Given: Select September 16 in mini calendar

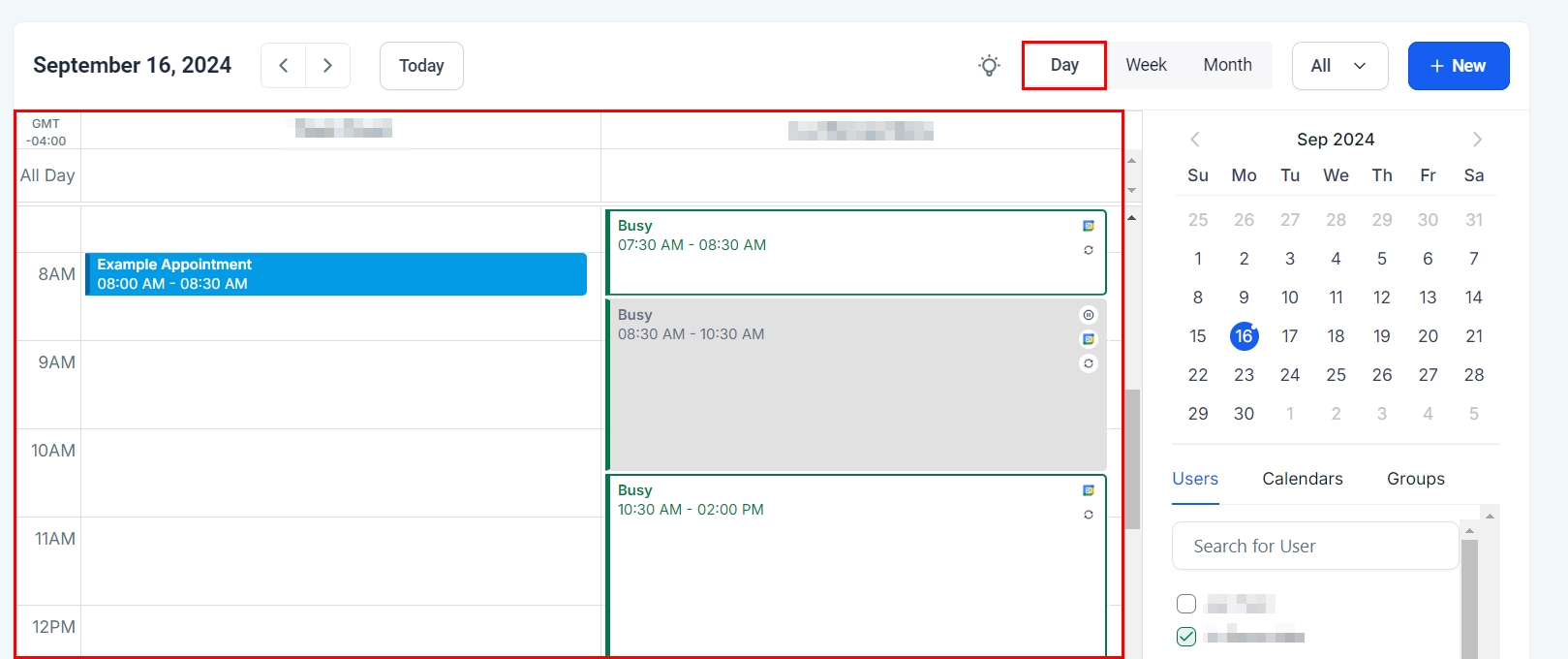Looking at the screenshot, I should click(1244, 336).
